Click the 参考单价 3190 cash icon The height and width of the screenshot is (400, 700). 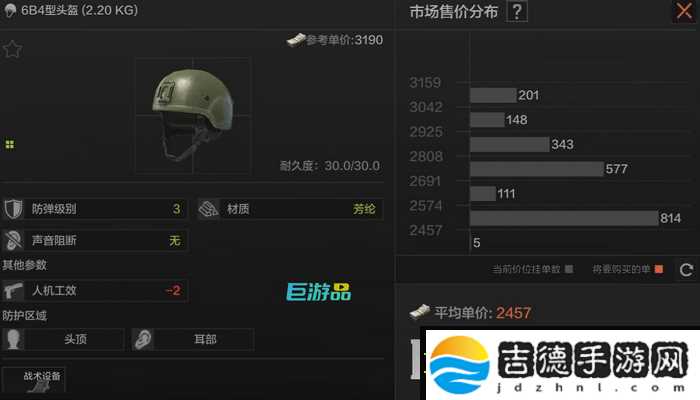(x=296, y=40)
